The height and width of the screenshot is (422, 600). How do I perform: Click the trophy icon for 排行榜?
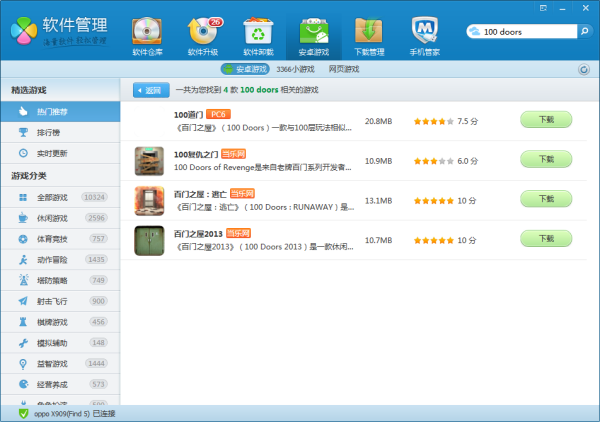point(23,132)
